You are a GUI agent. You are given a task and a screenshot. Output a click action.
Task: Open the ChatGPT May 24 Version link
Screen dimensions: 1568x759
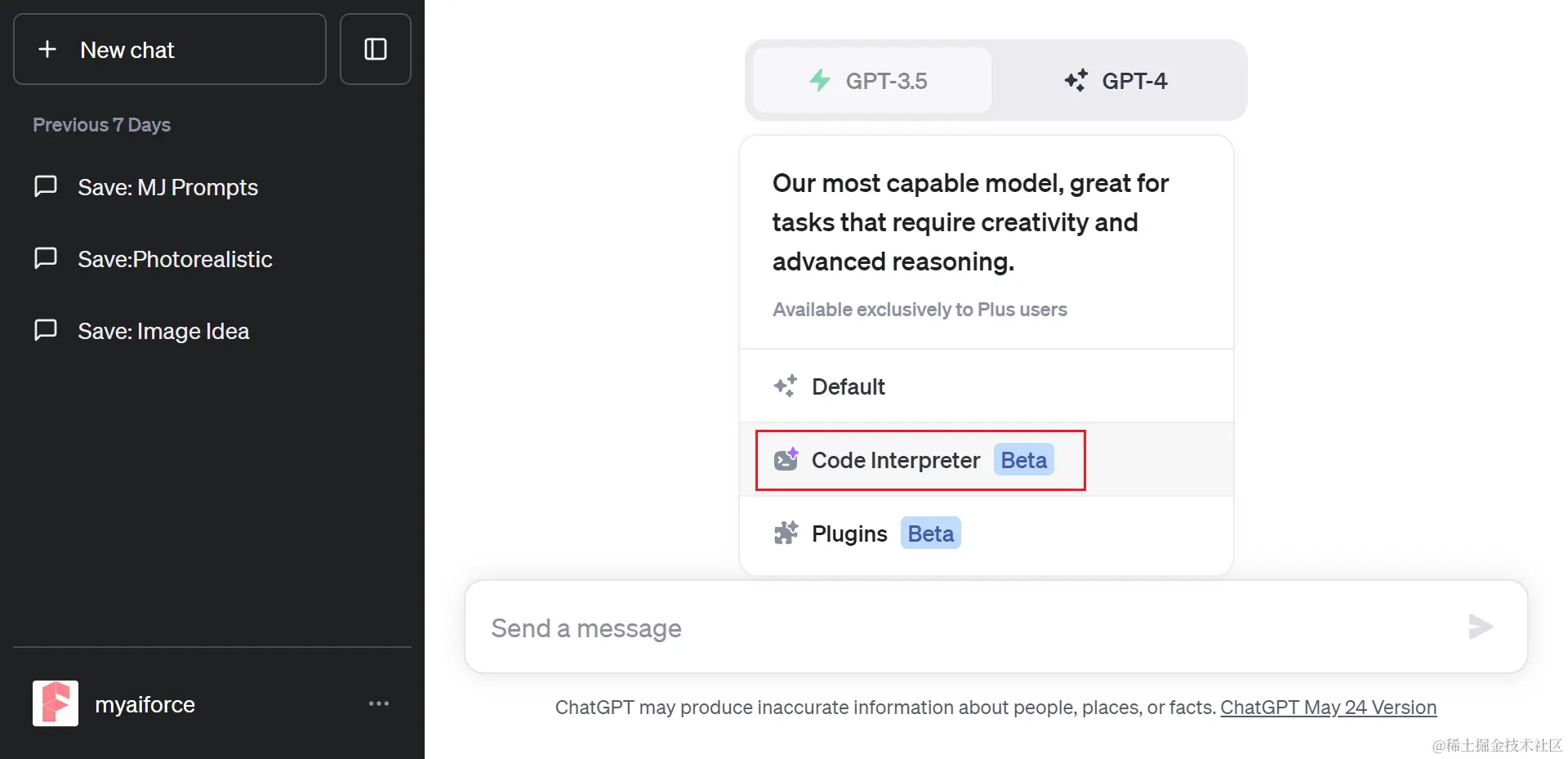(1328, 707)
